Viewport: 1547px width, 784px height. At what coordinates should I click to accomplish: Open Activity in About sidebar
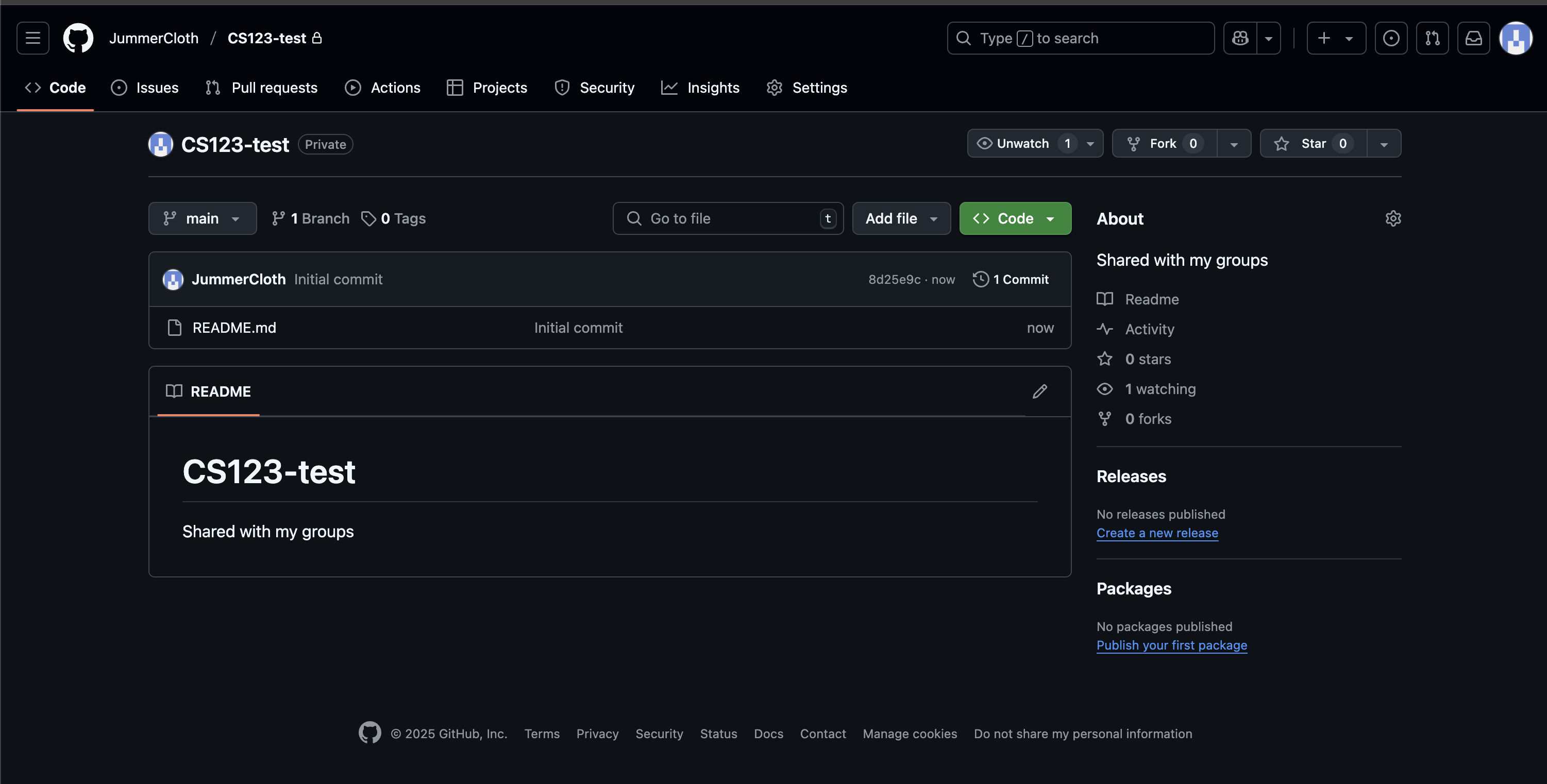pyautogui.click(x=1136, y=330)
